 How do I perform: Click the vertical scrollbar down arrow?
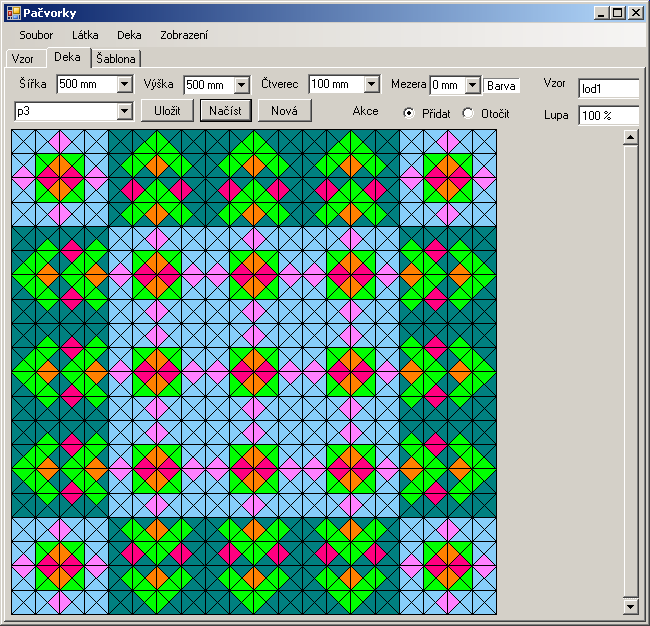[630, 606]
